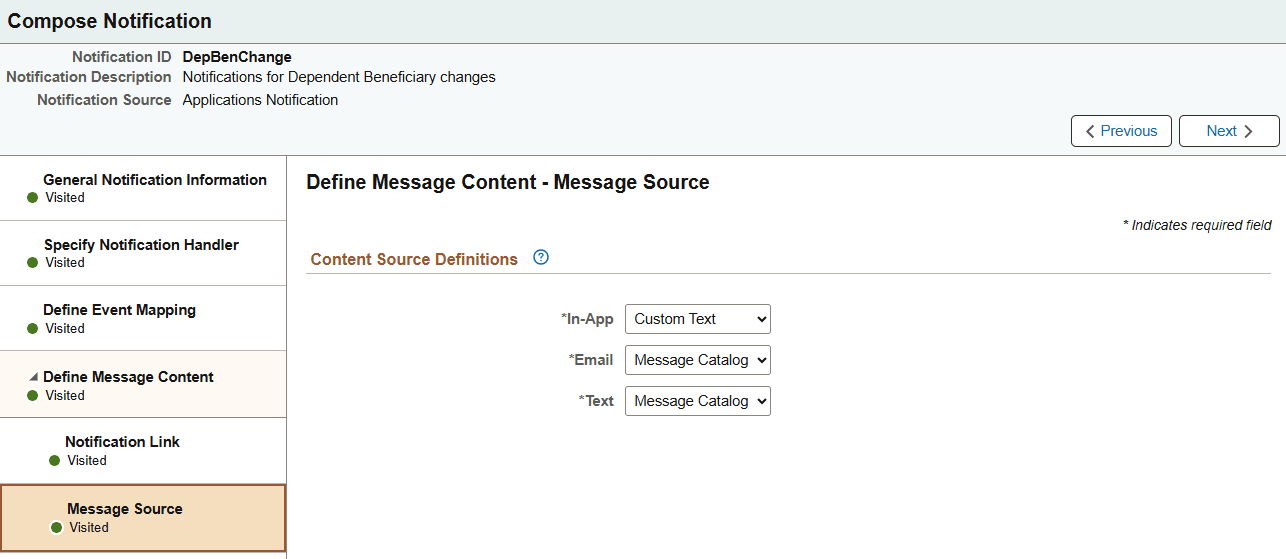Click green status dot under General Notification Information

point(32,198)
